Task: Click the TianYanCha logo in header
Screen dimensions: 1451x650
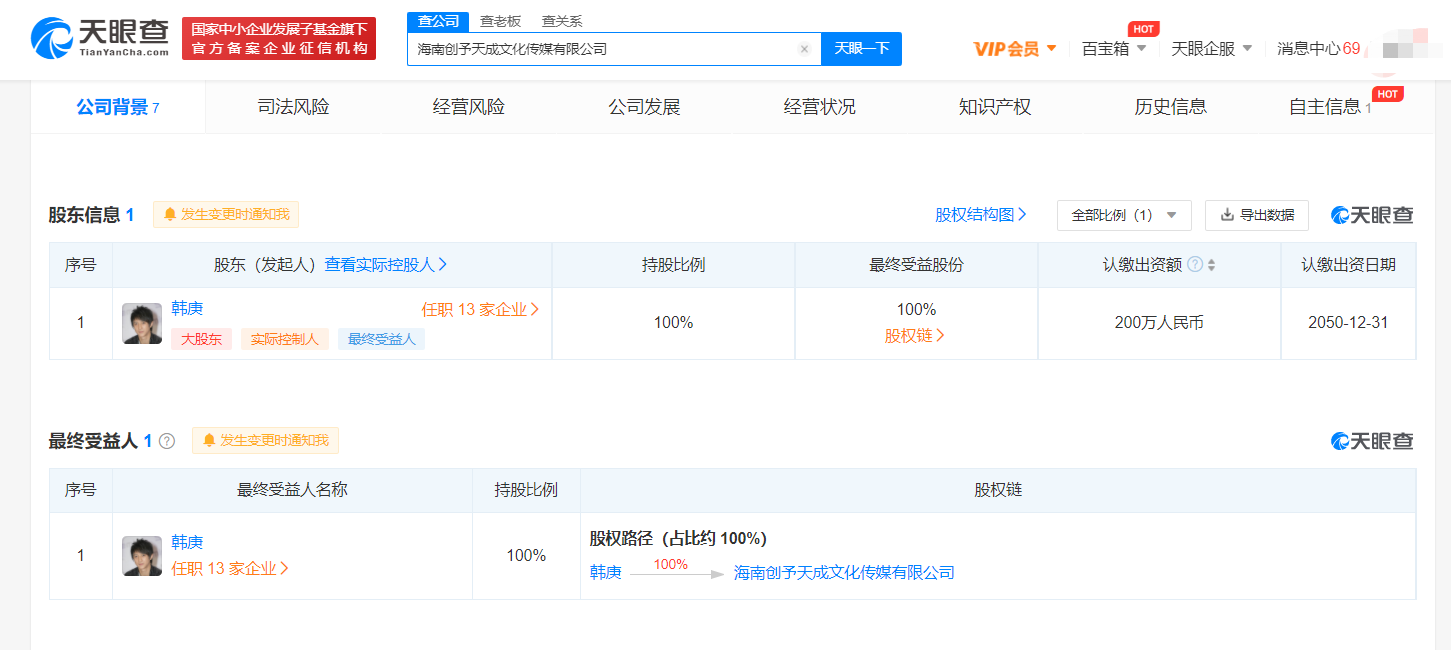Action: 100,38
